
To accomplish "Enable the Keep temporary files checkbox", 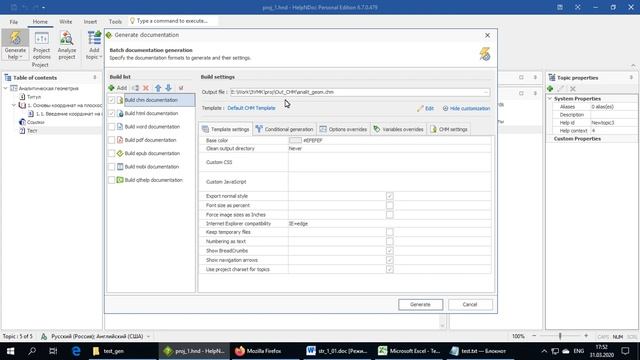I will point(390,232).
